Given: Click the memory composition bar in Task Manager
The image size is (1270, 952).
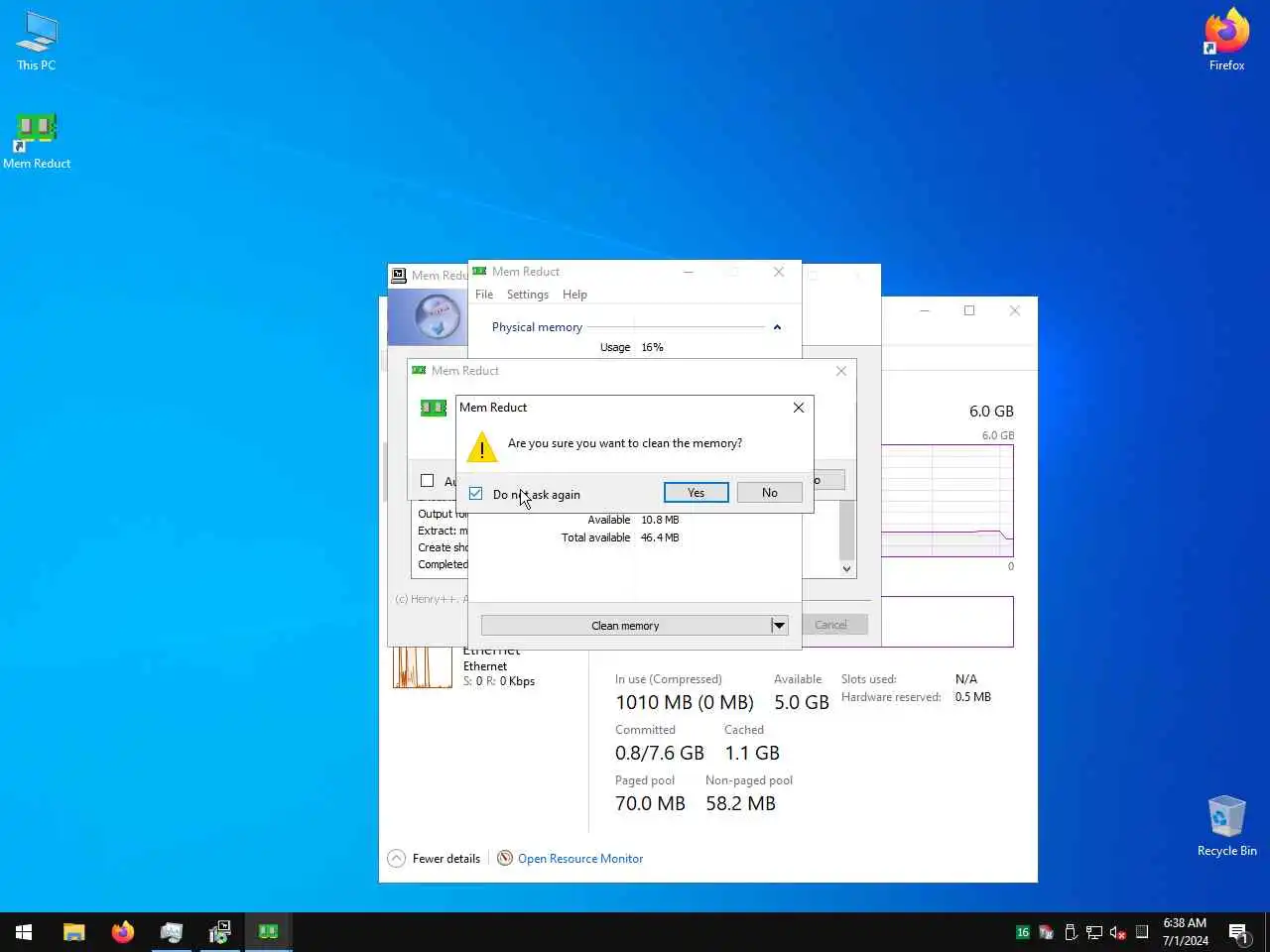Looking at the screenshot, I should (948, 622).
